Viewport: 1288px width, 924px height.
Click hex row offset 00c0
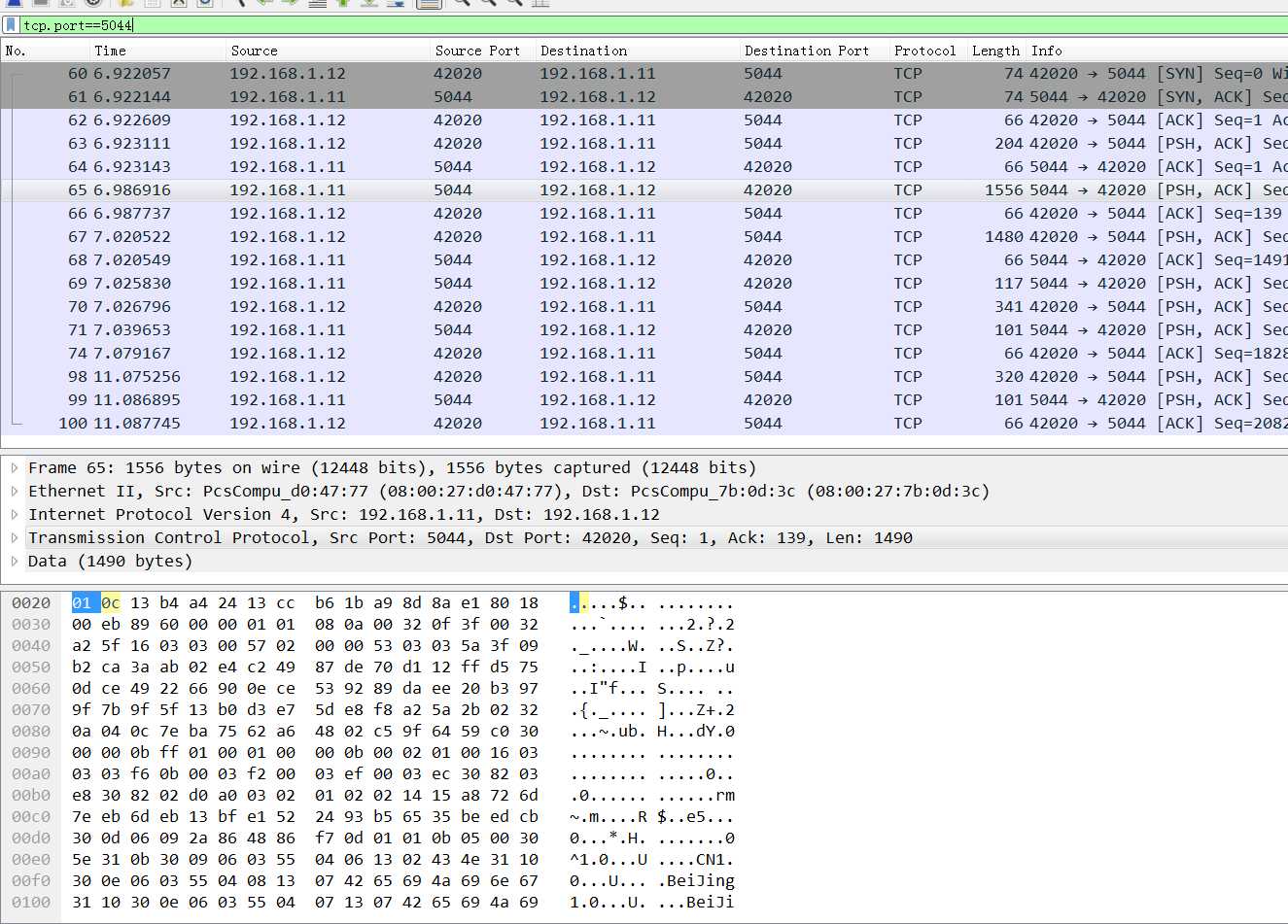31,817
